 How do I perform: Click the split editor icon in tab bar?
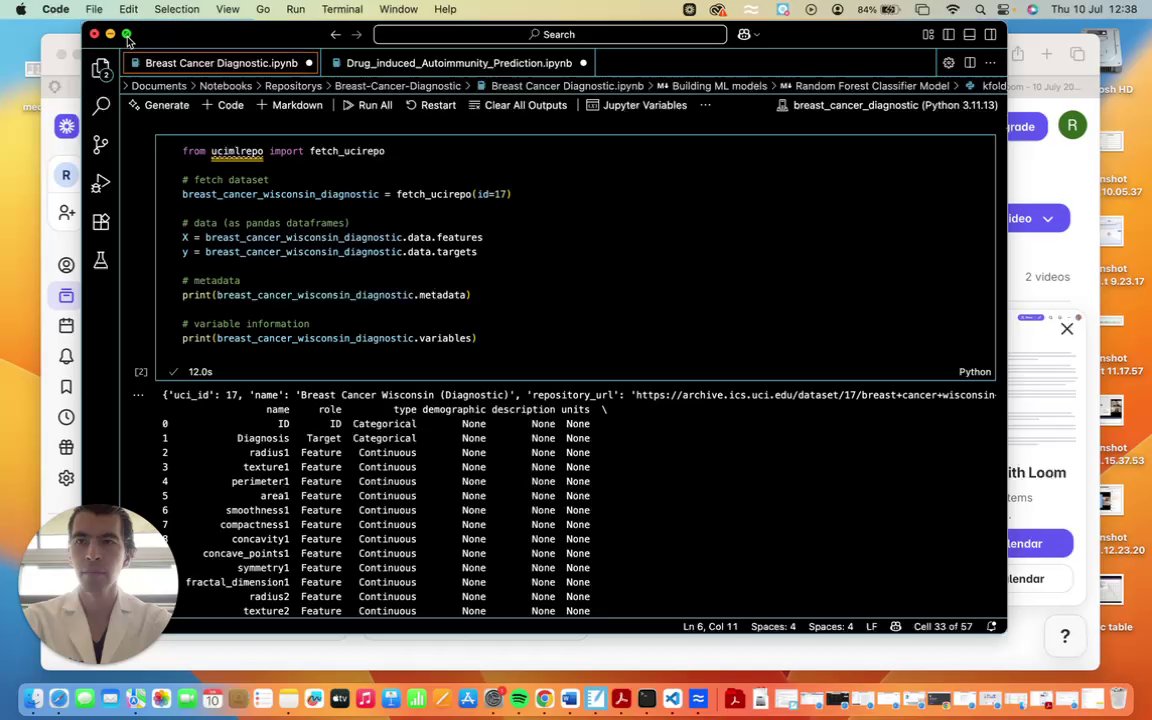click(969, 63)
